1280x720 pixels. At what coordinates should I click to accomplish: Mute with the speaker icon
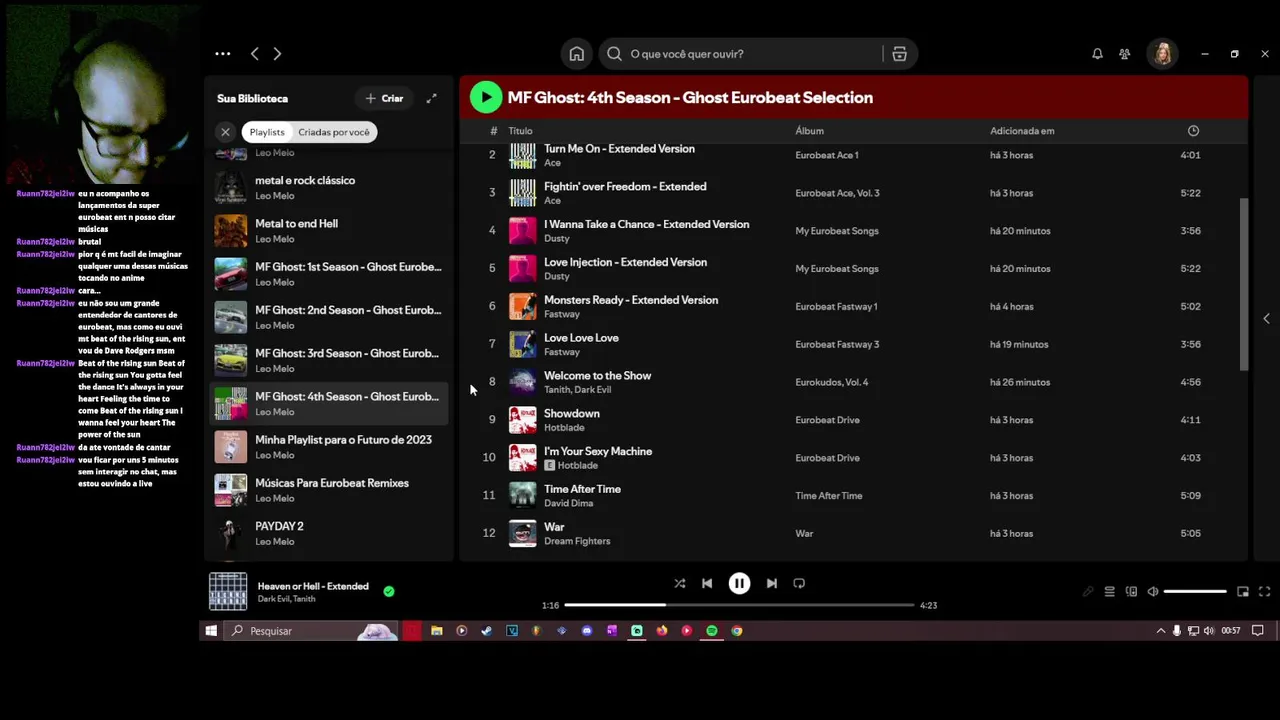(1153, 592)
